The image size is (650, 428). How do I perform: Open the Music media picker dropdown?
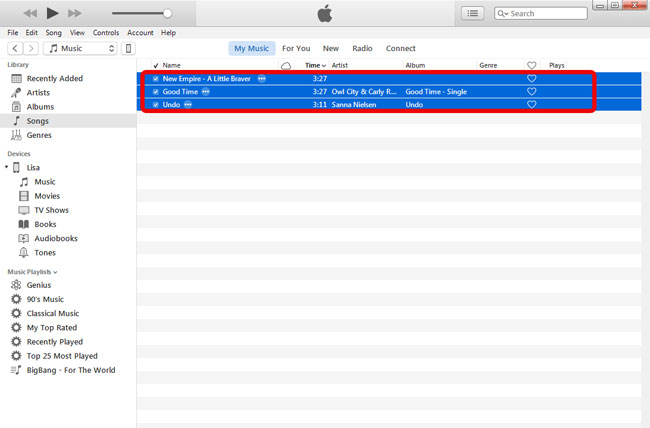(x=80, y=48)
